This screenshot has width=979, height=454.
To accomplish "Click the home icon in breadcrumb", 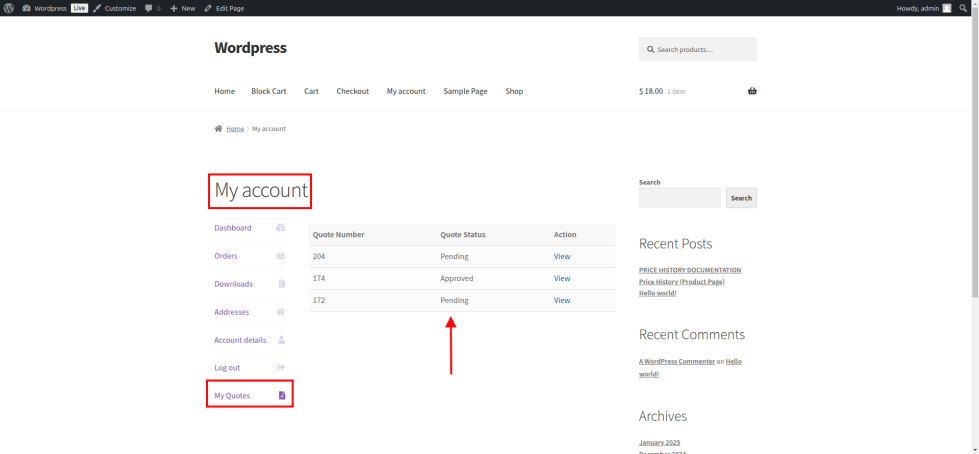I will click(x=218, y=129).
